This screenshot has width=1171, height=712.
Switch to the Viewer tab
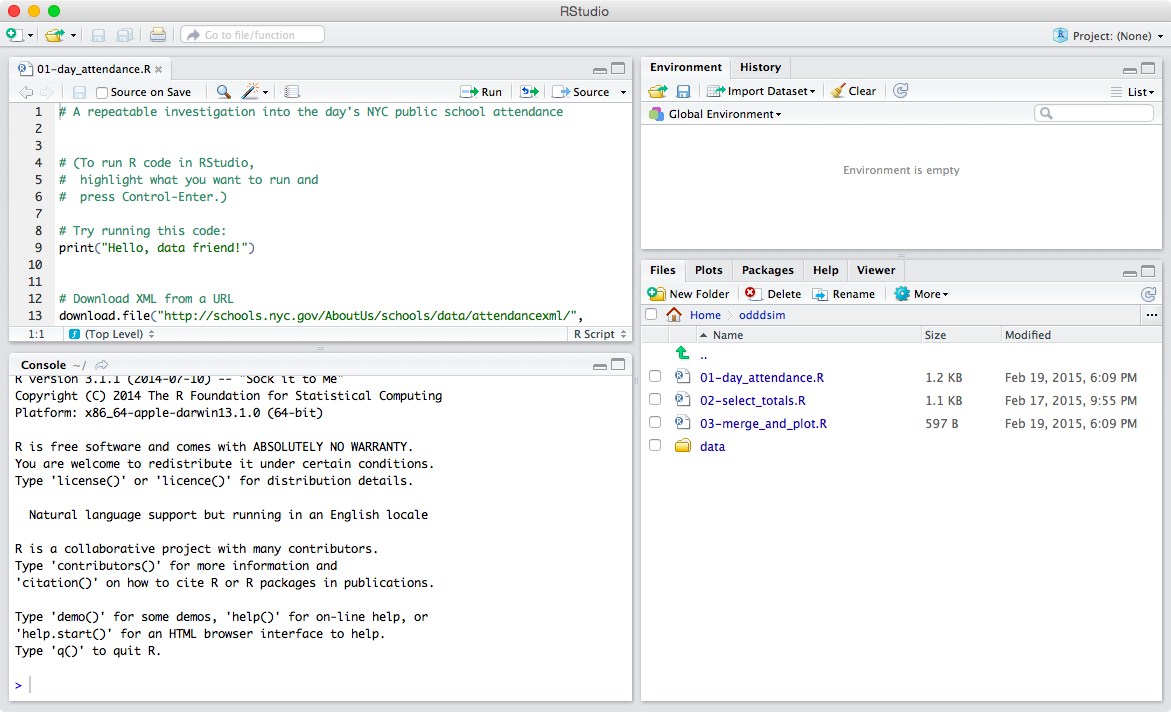click(876, 270)
